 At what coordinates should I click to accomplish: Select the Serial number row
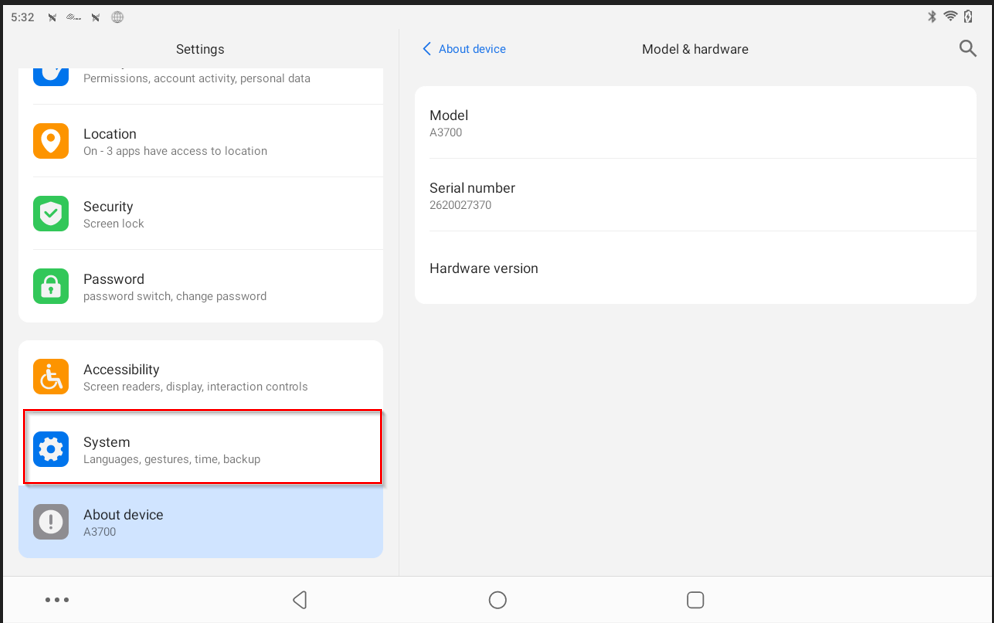(695, 195)
